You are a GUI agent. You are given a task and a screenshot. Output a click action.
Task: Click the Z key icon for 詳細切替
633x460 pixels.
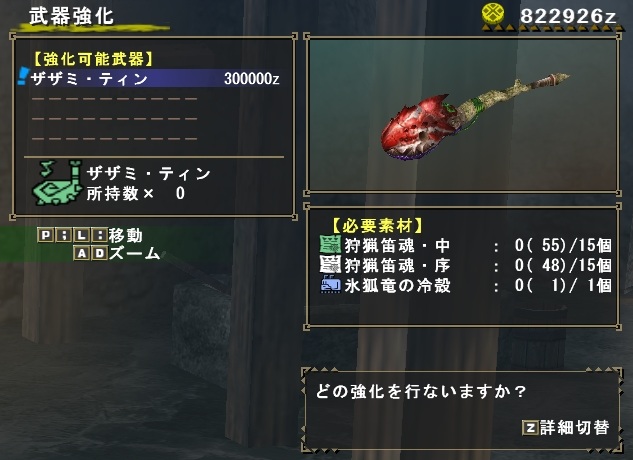pos(530,428)
